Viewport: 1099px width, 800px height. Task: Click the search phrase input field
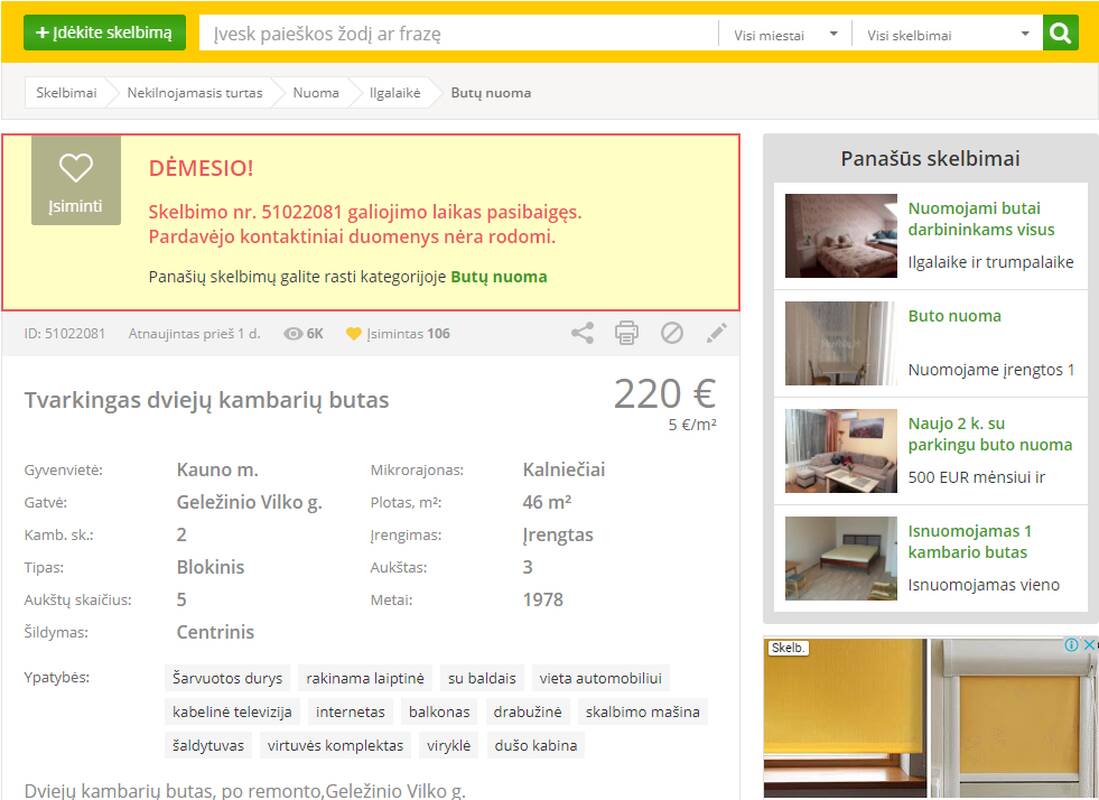(460, 34)
